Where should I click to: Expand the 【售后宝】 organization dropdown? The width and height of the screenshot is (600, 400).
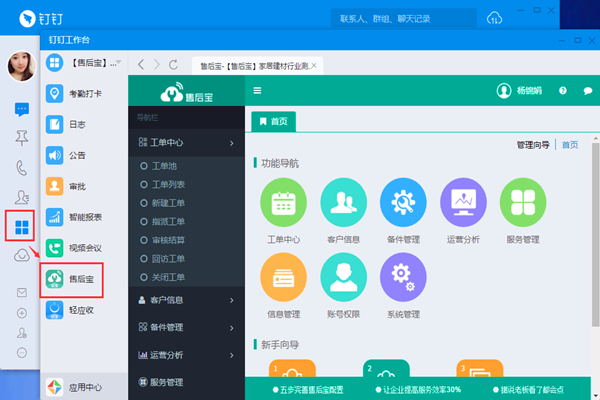[118, 62]
